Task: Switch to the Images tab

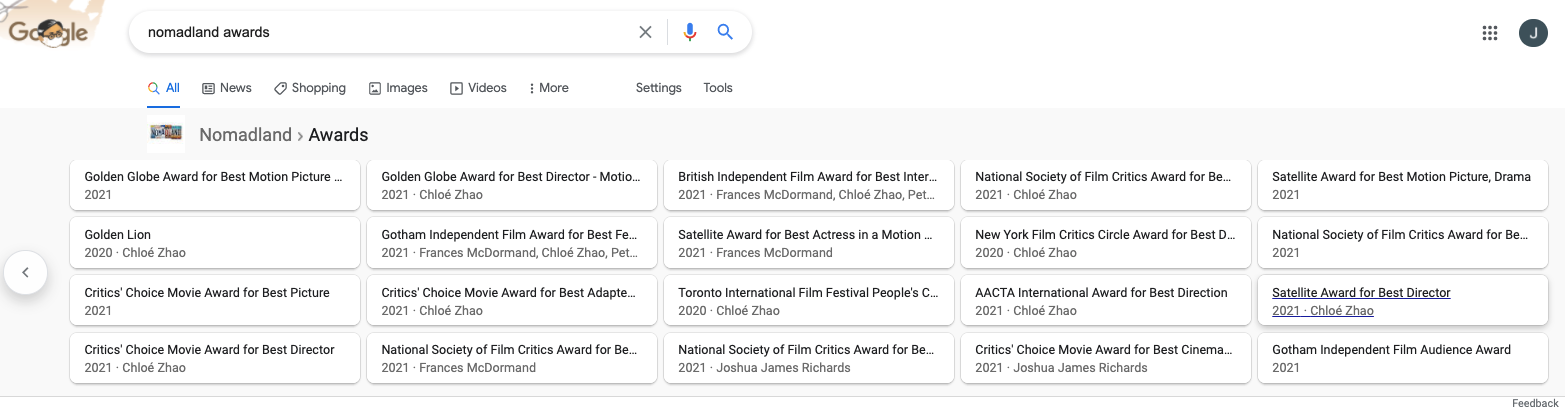Action: click(398, 88)
